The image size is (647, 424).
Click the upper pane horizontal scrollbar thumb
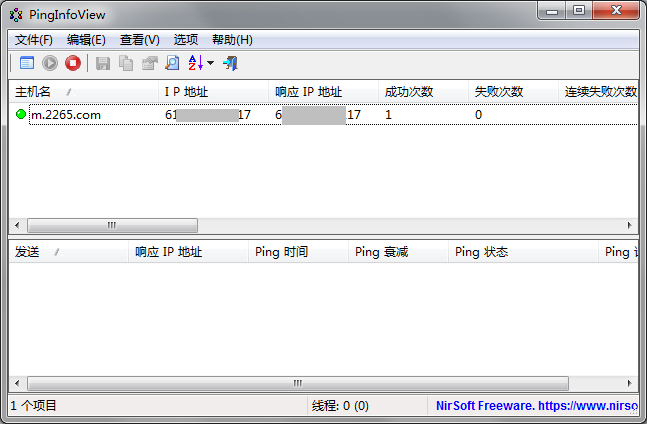[112, 225]
